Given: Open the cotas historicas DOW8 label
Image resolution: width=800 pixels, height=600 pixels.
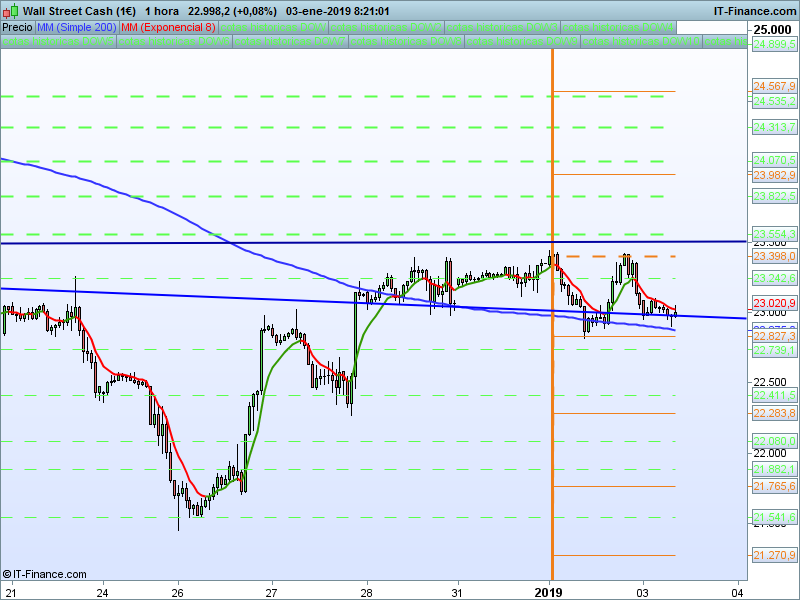Looking at the screenshot, I should (406, 41).
